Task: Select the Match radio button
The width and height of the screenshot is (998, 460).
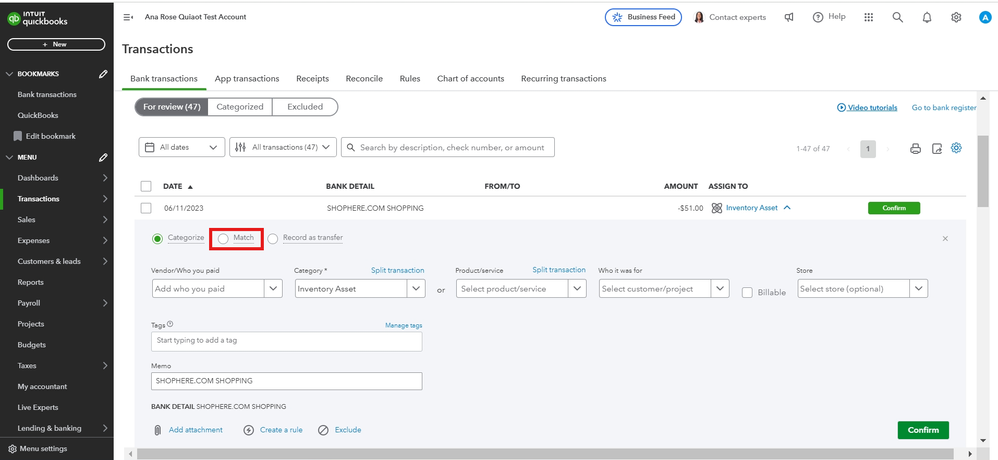Action: click(224, 238)
